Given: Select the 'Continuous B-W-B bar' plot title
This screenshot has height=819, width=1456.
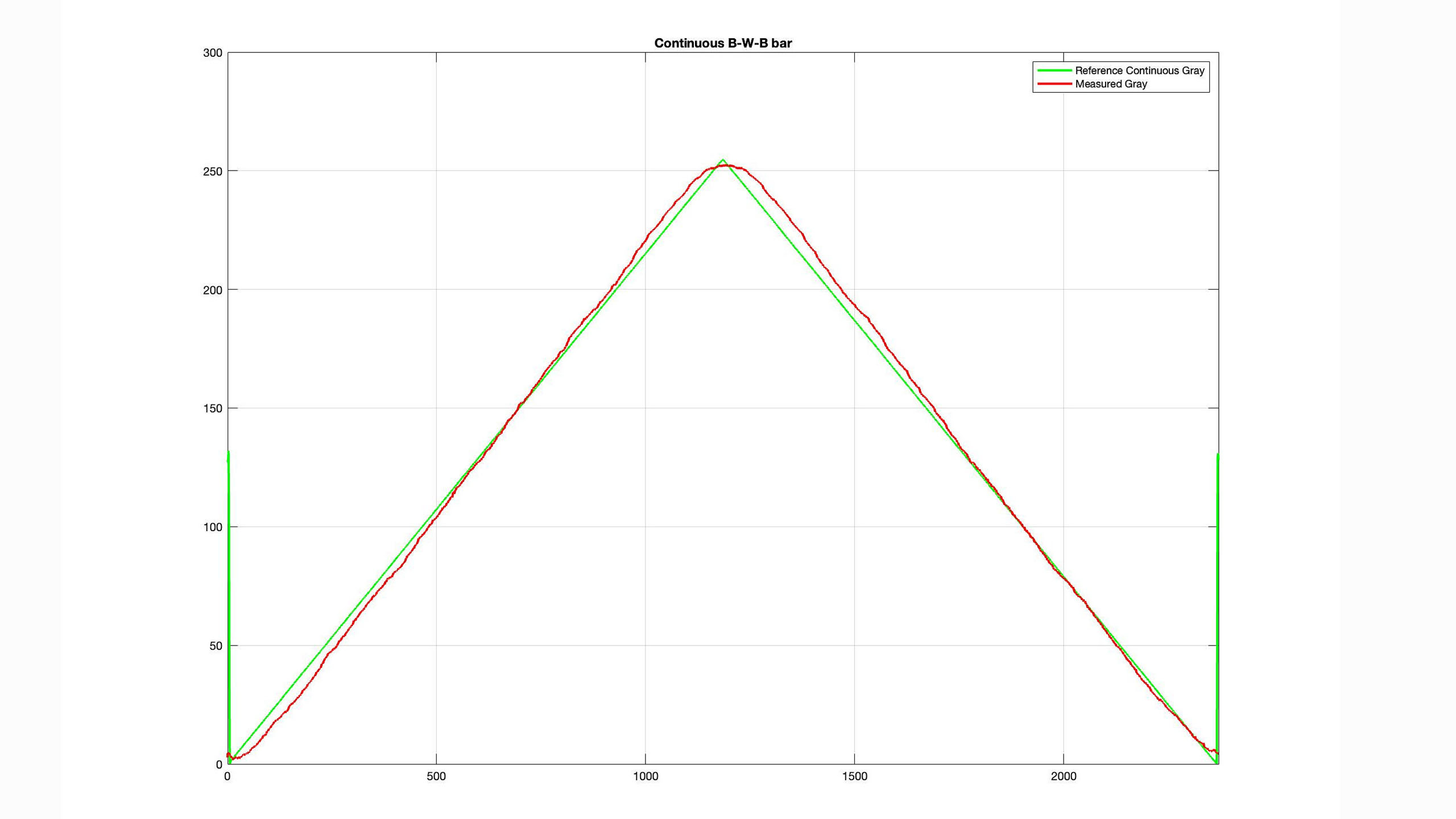Looking at the screenshot, I should pyautogui.click(x=723, y=43).
